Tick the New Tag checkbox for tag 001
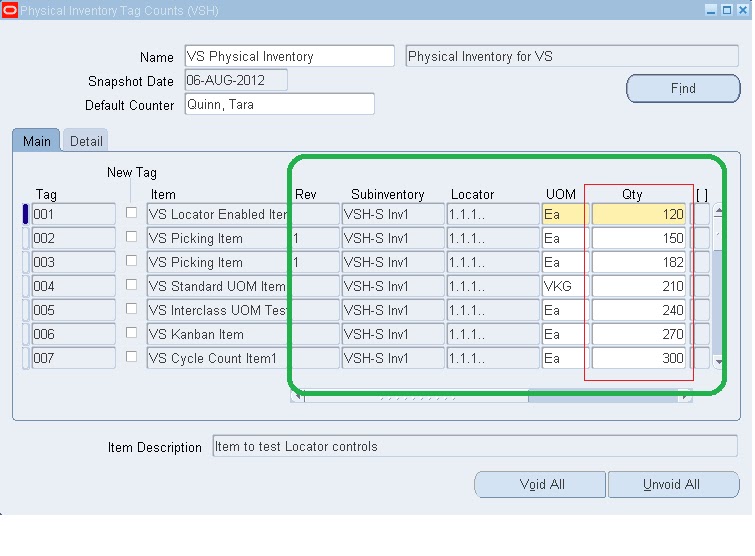This screenshot has height=556, width=755. pos(131,213)
